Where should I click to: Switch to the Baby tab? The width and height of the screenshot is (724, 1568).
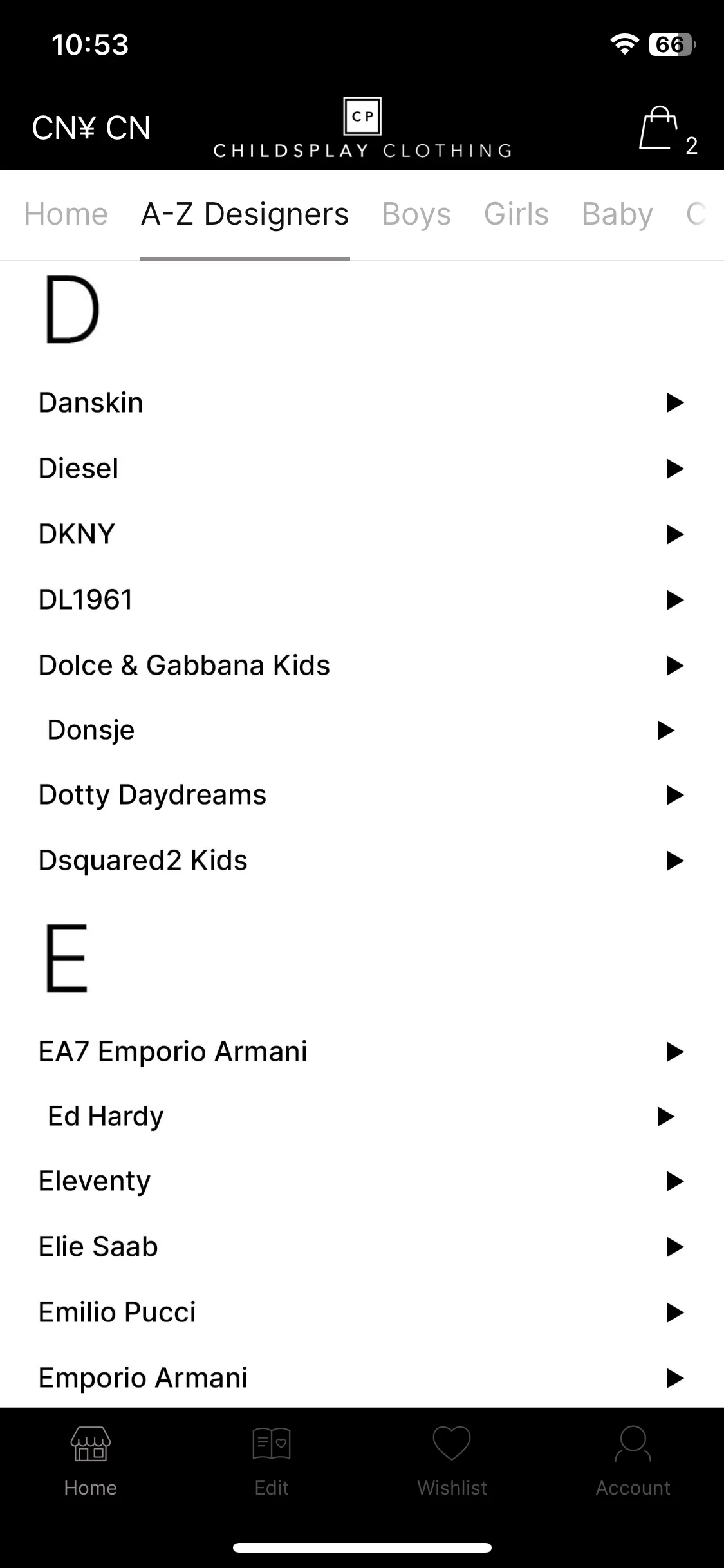click(x=617, y=214)
